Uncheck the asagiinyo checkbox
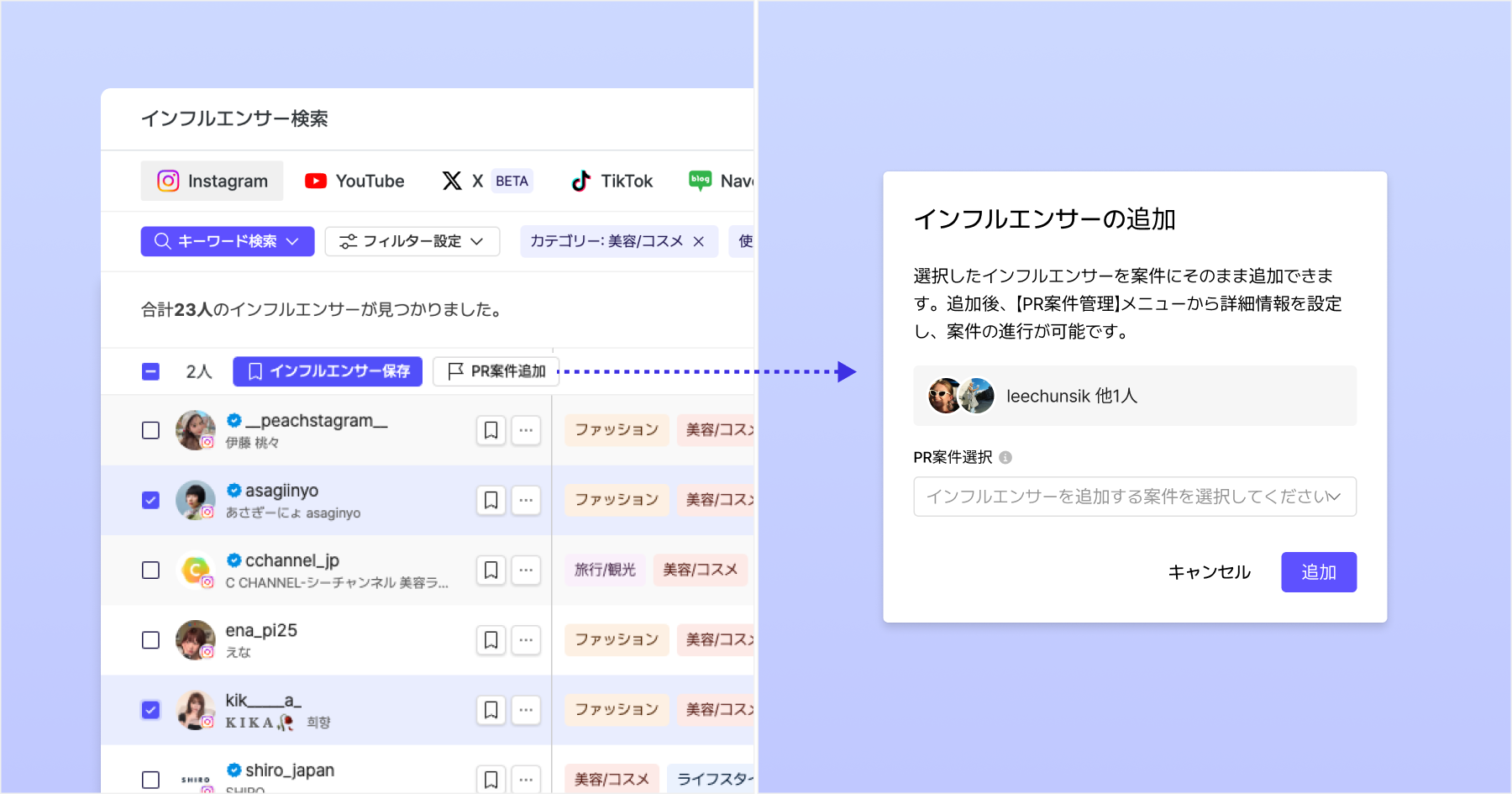 tap(150, 500)
